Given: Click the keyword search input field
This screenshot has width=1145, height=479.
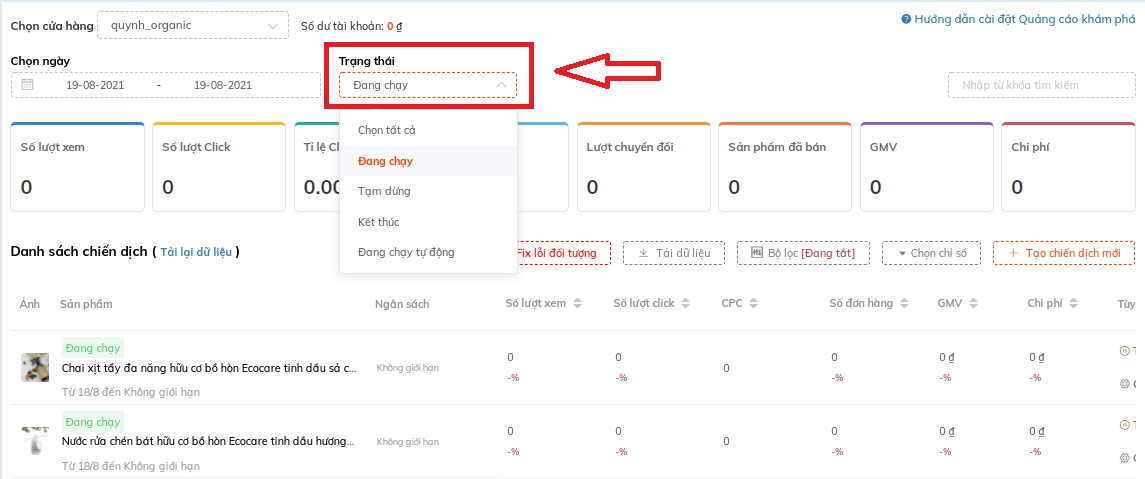Looking at the screenshot, I should click(x=1040, y=85).
